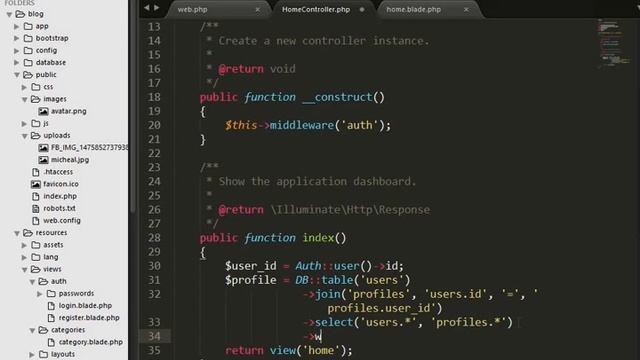The height and width of the screenshot is (360, 640).
Task: Click the .htaccess file icon
Action: point(36,172)
